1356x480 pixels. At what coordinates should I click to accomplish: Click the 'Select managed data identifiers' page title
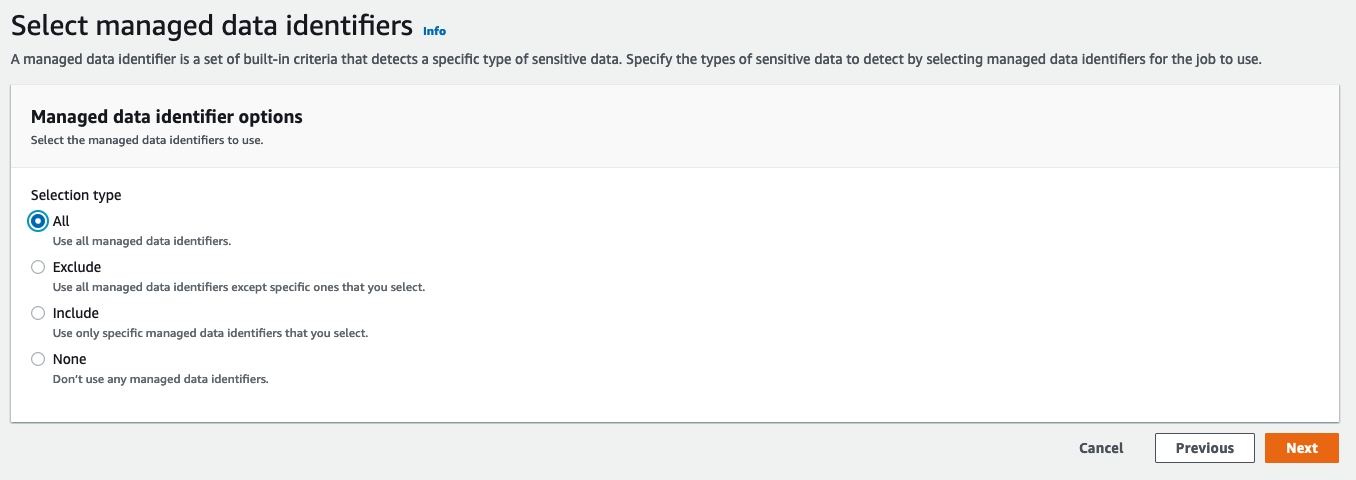click(x=212, y=23)
